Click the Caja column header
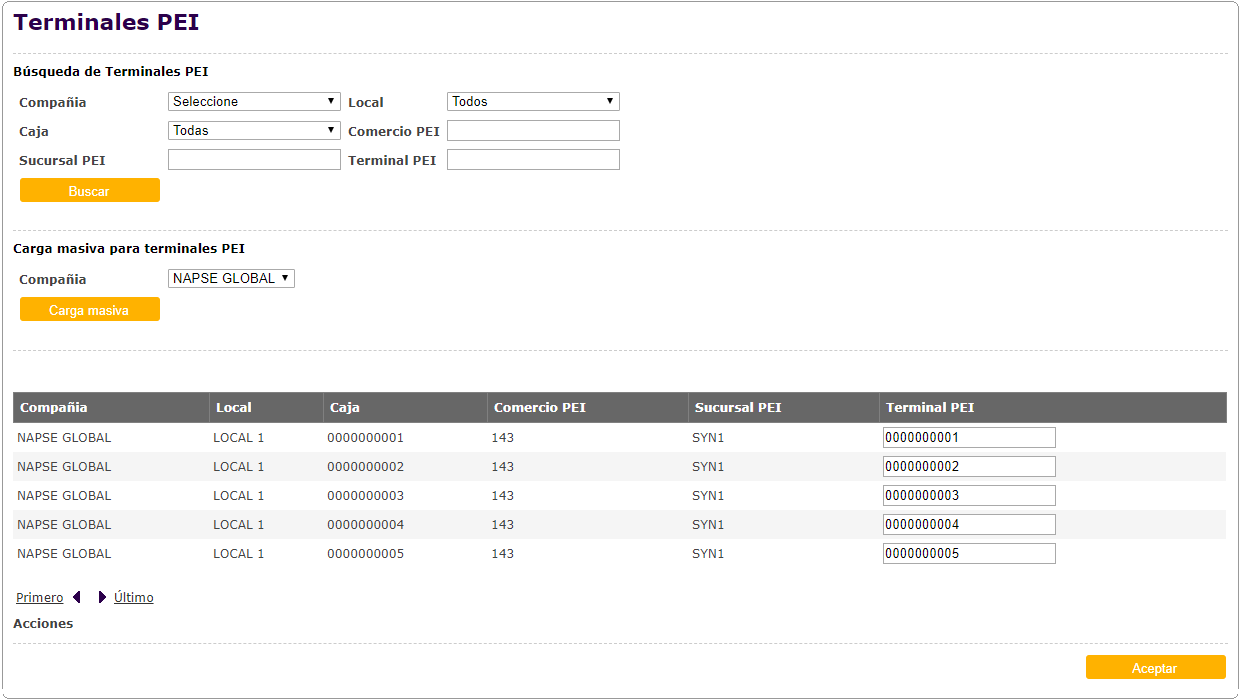The height and width of the screenshot is (700, 1241). 405,408
